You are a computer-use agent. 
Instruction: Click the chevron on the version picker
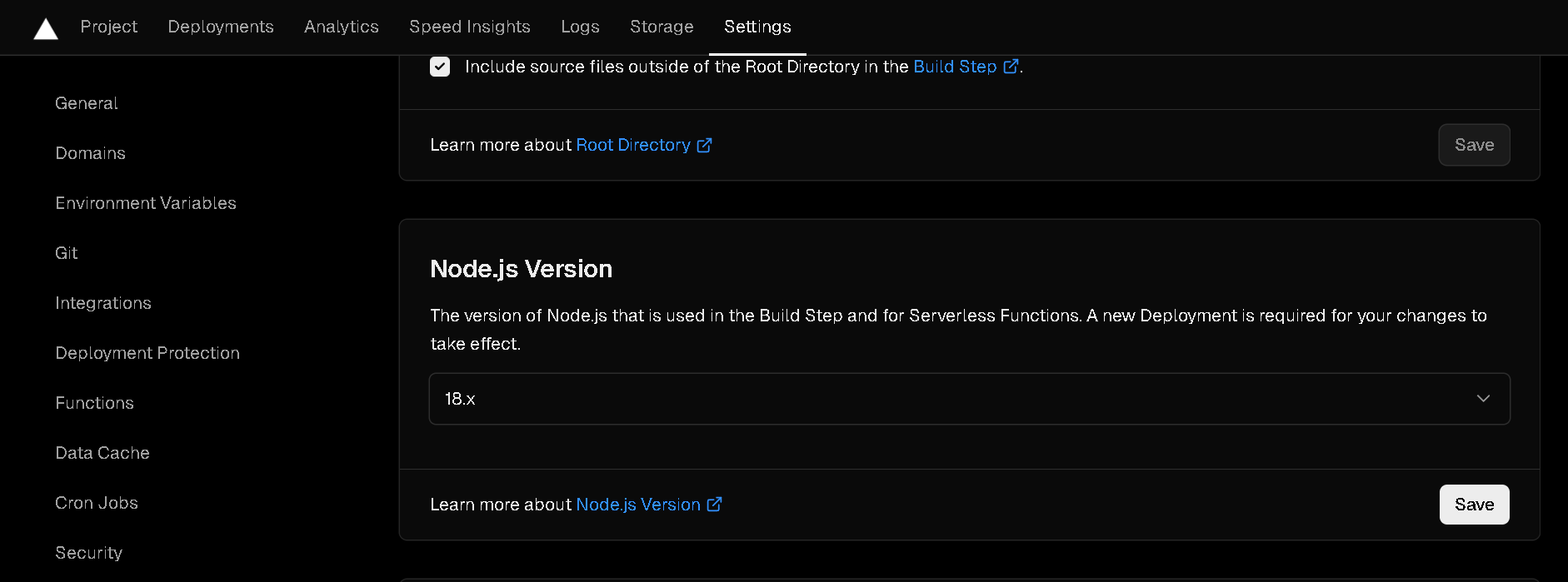[1483, 399]
